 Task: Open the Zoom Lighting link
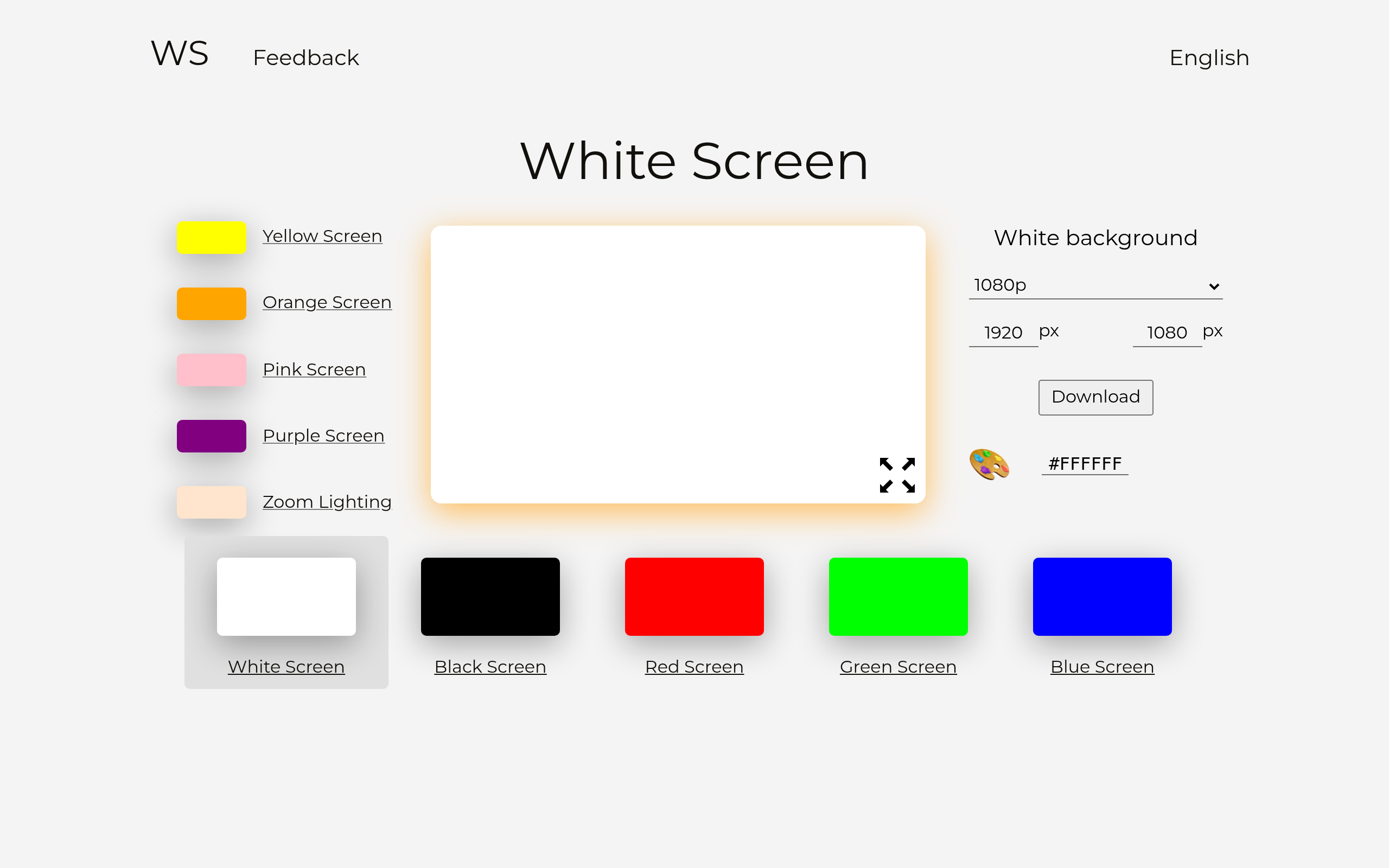click(x=327, y=502)
